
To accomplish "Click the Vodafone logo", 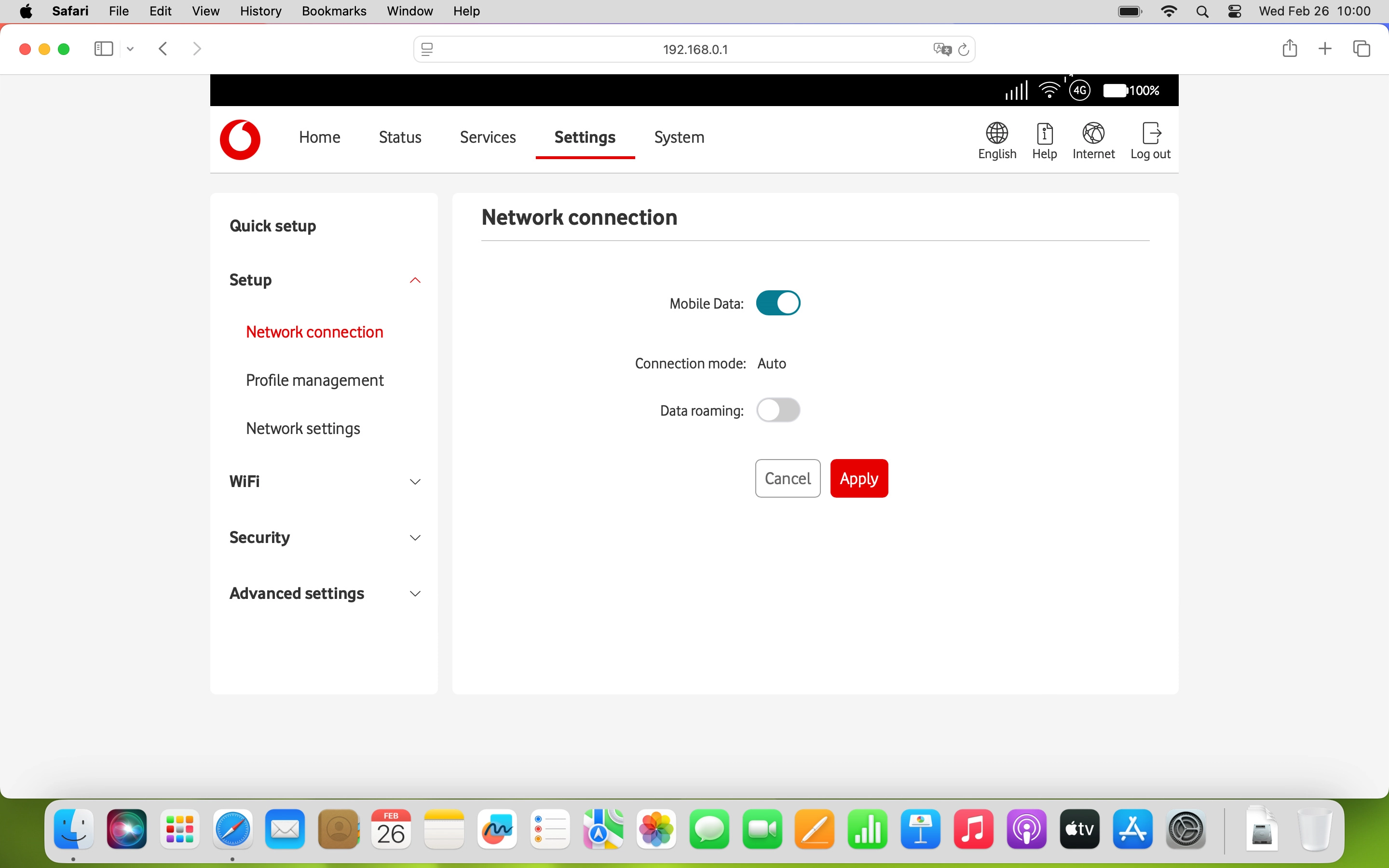I will click(240, 139).
